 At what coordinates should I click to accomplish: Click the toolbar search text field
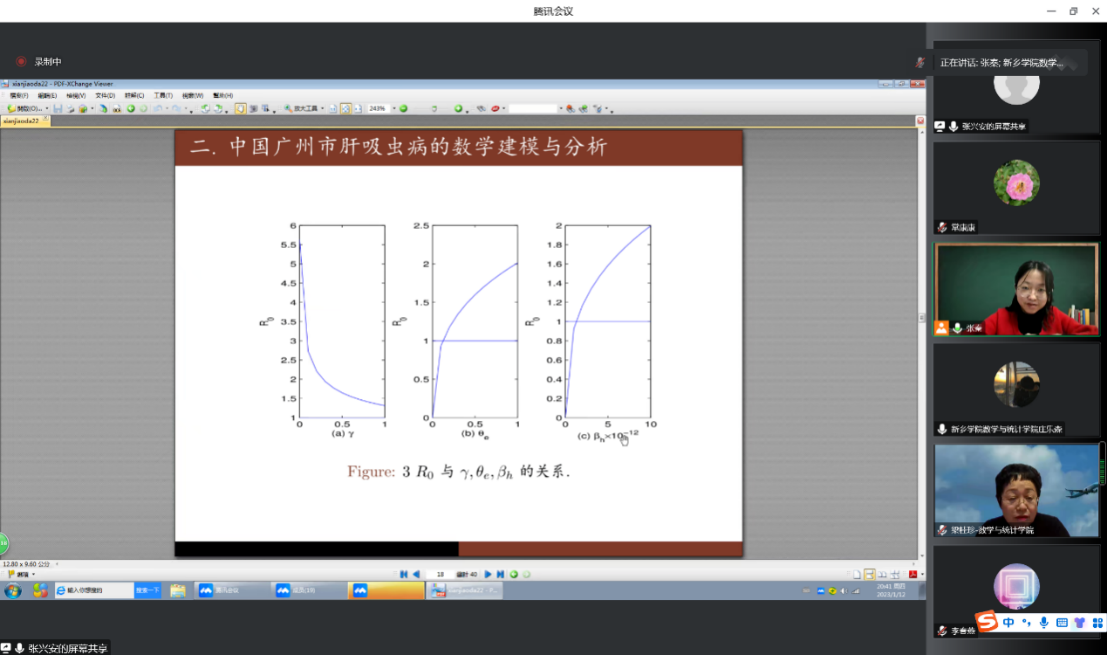[x=534, y=109]
